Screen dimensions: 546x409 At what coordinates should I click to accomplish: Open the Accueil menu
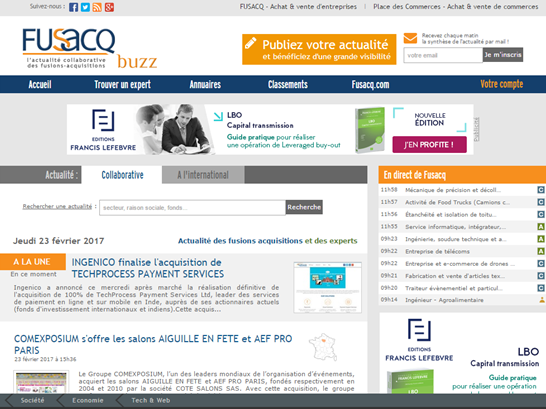40,84
